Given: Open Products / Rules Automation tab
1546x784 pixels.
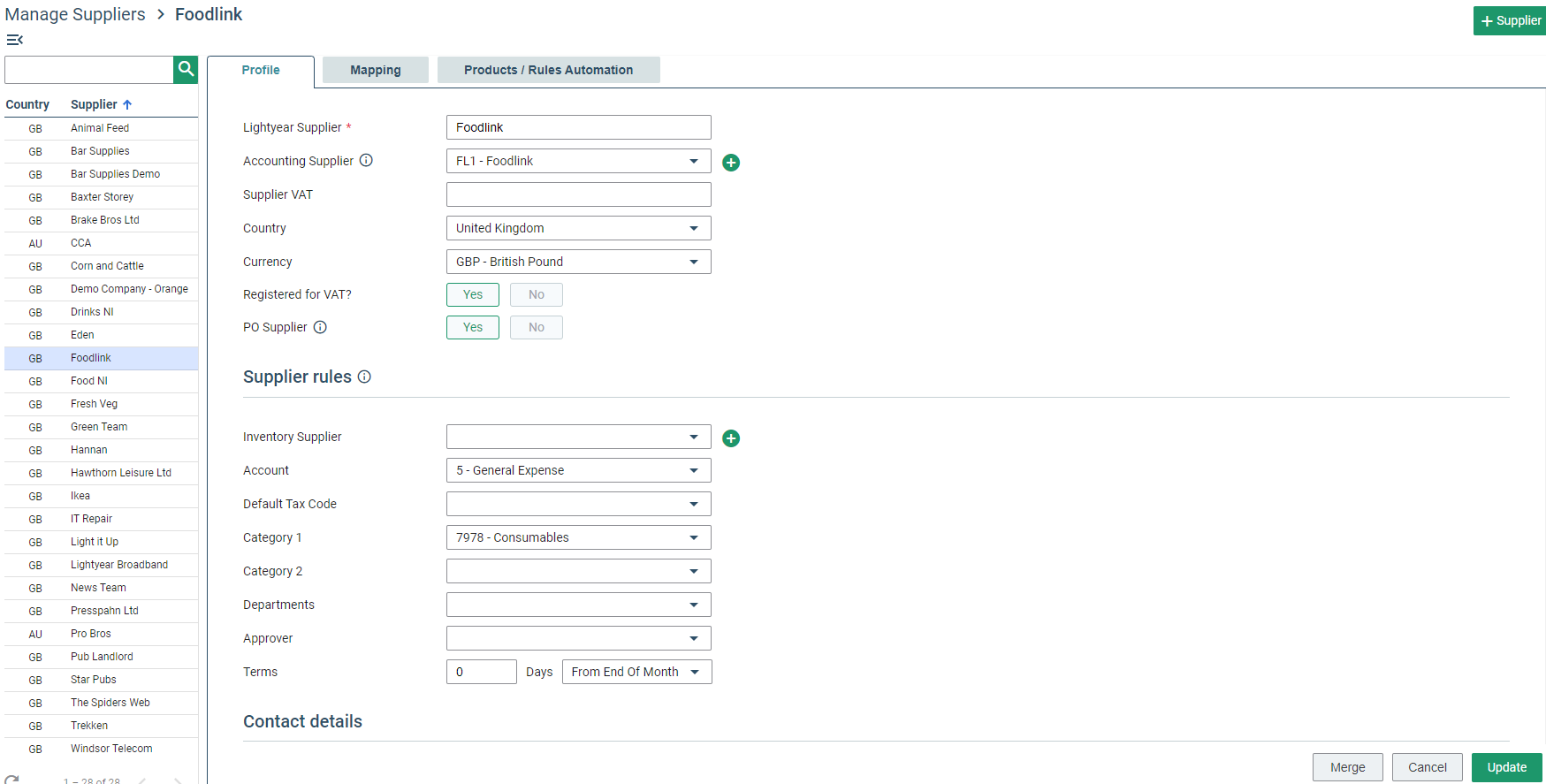Looking at the screenshot, I should (549, 70).
